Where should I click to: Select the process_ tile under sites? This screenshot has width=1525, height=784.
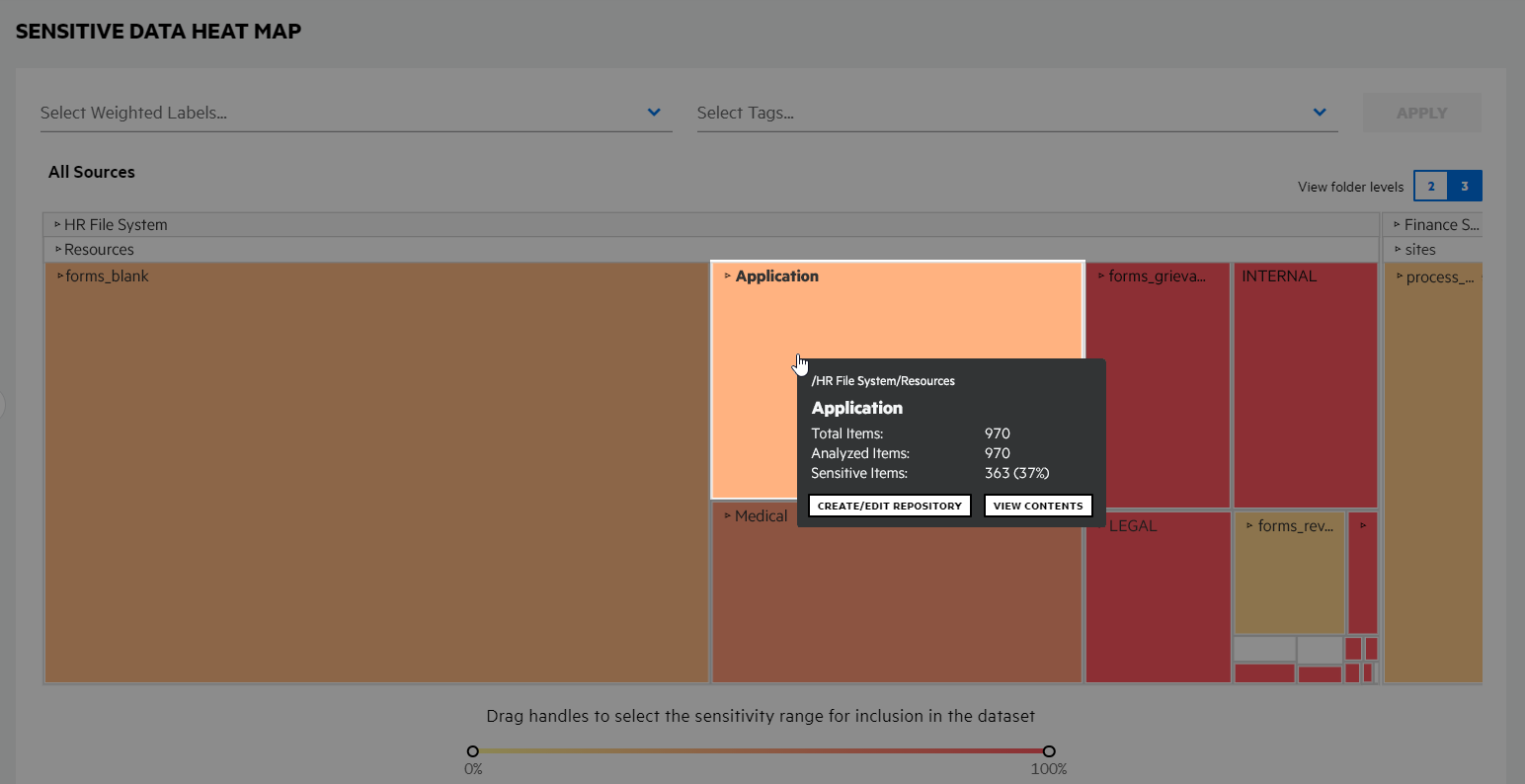click(x=1432, y=474)
